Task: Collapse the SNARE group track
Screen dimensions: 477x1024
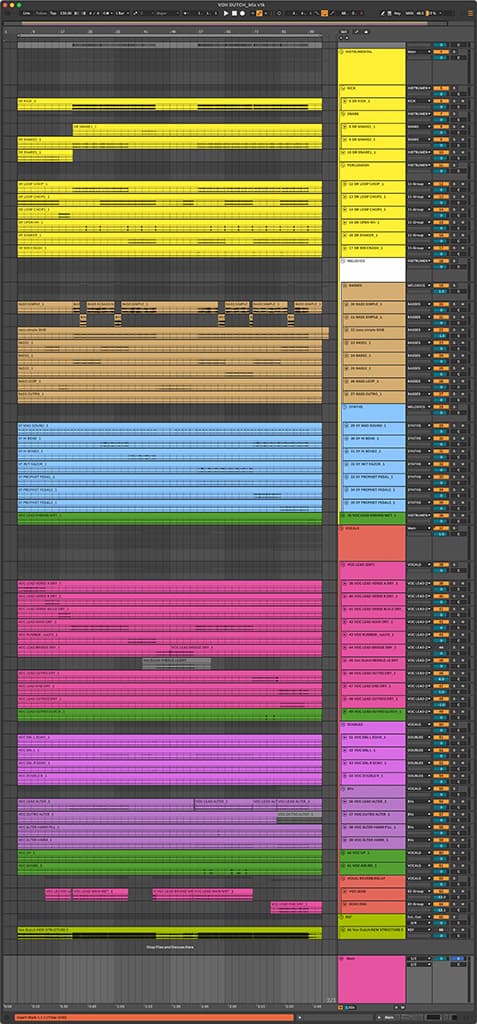Action: pos(342,114)
